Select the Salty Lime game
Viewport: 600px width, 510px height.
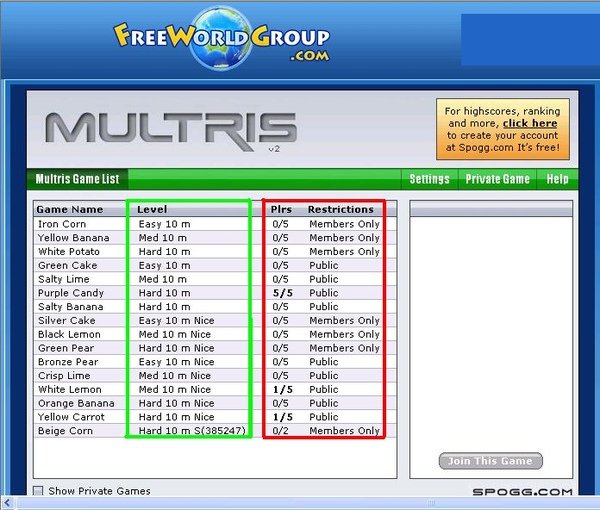point(215,279)
